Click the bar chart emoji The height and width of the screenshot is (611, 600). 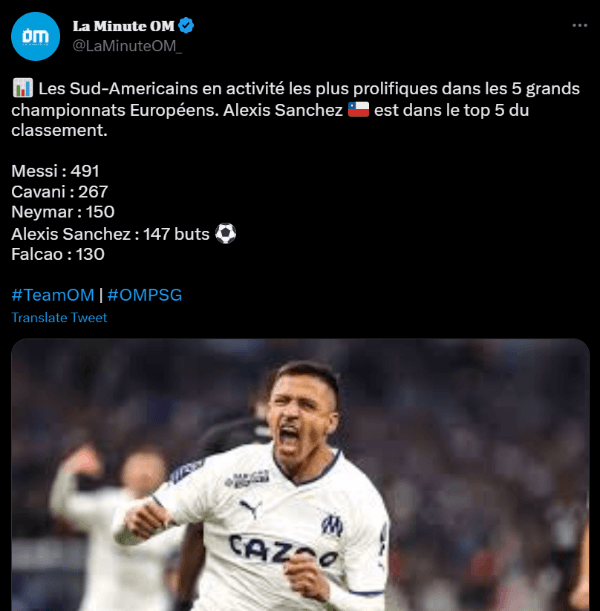click(22, 89)
